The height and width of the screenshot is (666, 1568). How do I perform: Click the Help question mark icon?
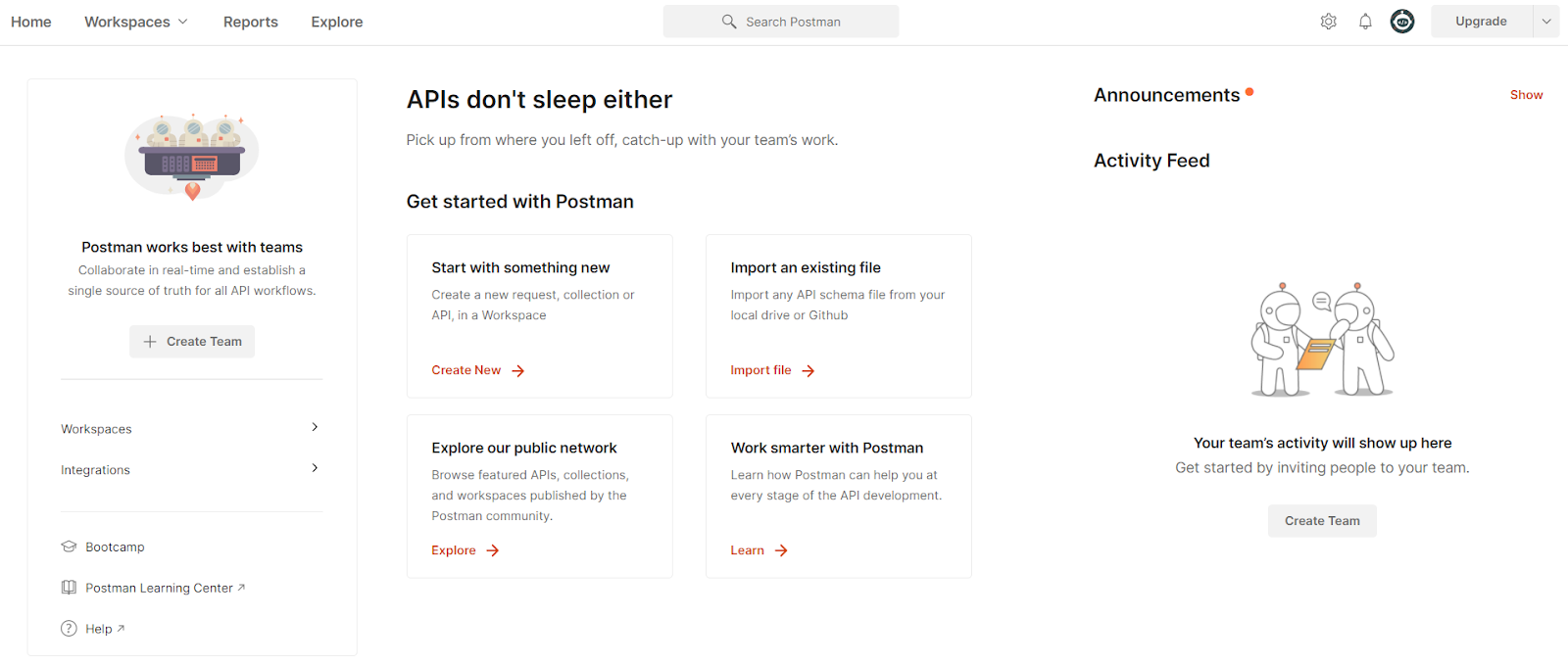pos(69,629)
